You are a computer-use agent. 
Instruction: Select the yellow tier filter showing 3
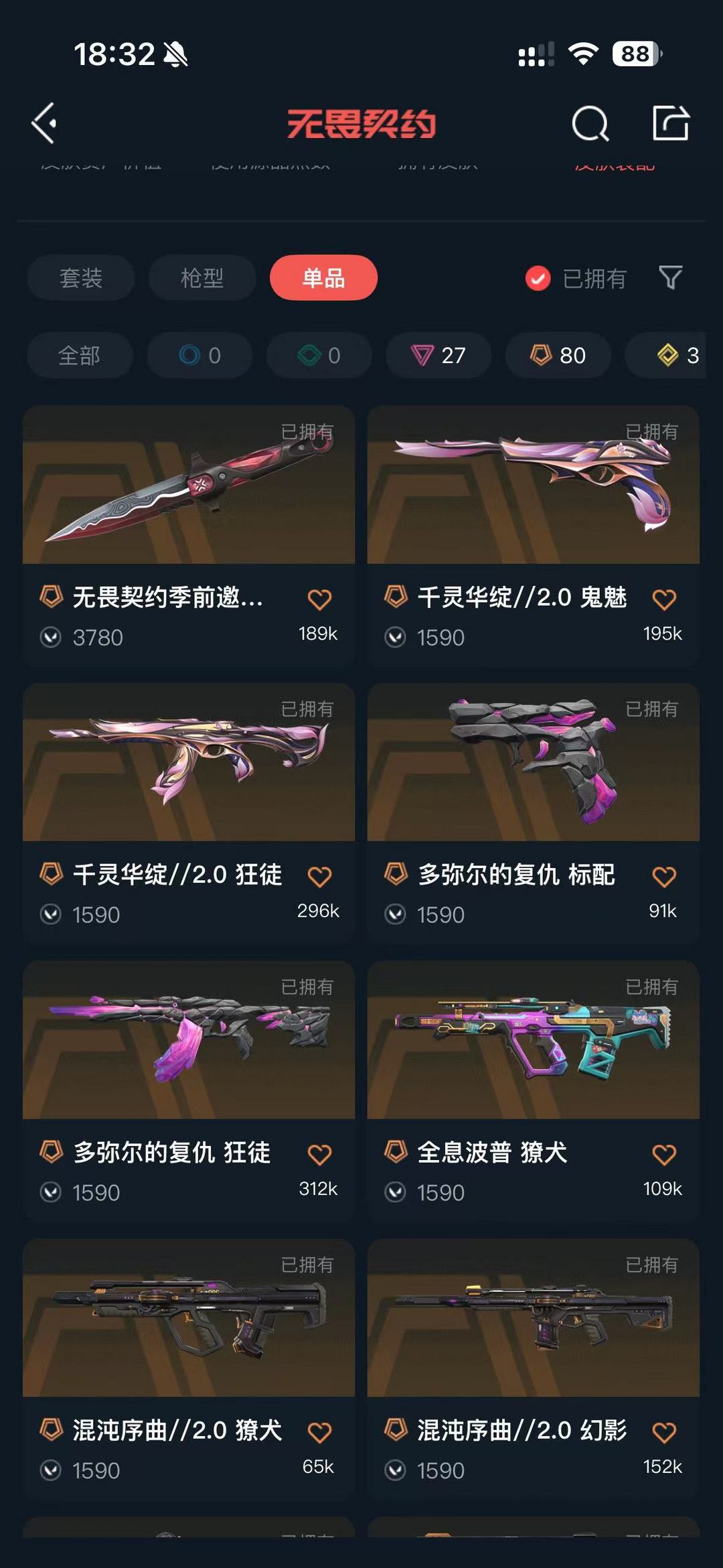click(x=669, y=355)
